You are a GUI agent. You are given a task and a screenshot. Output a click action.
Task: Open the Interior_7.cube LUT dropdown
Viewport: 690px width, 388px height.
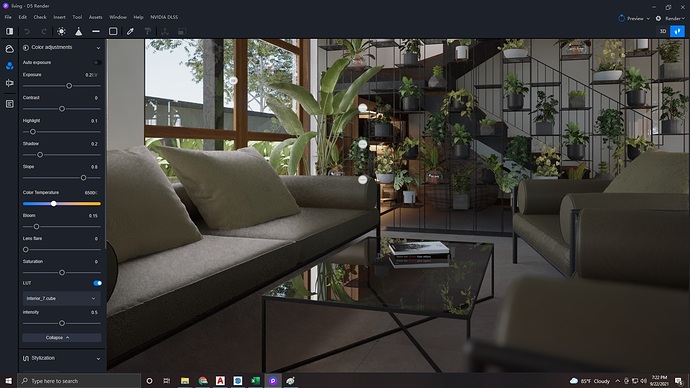pyautogui.click(x=61, y=298)
